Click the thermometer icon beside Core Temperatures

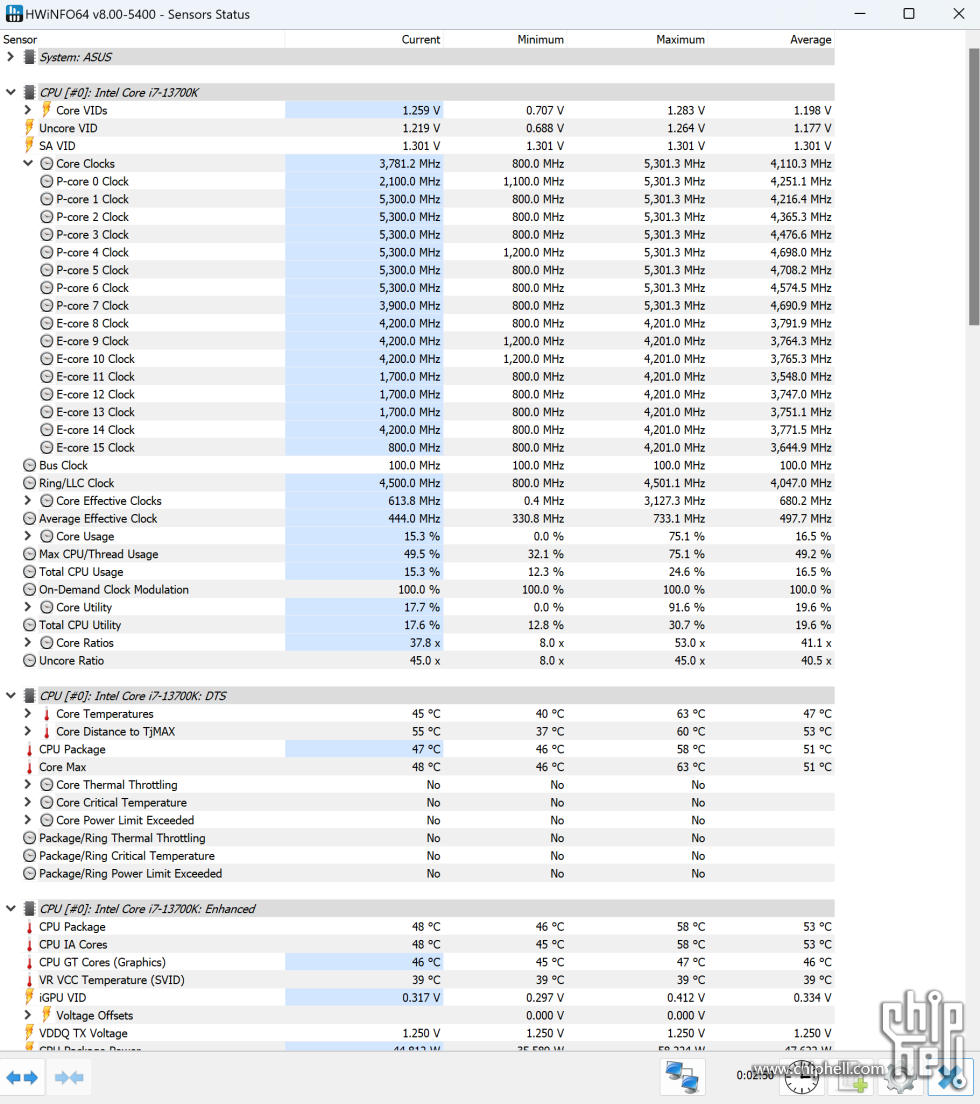pos(46,714)
